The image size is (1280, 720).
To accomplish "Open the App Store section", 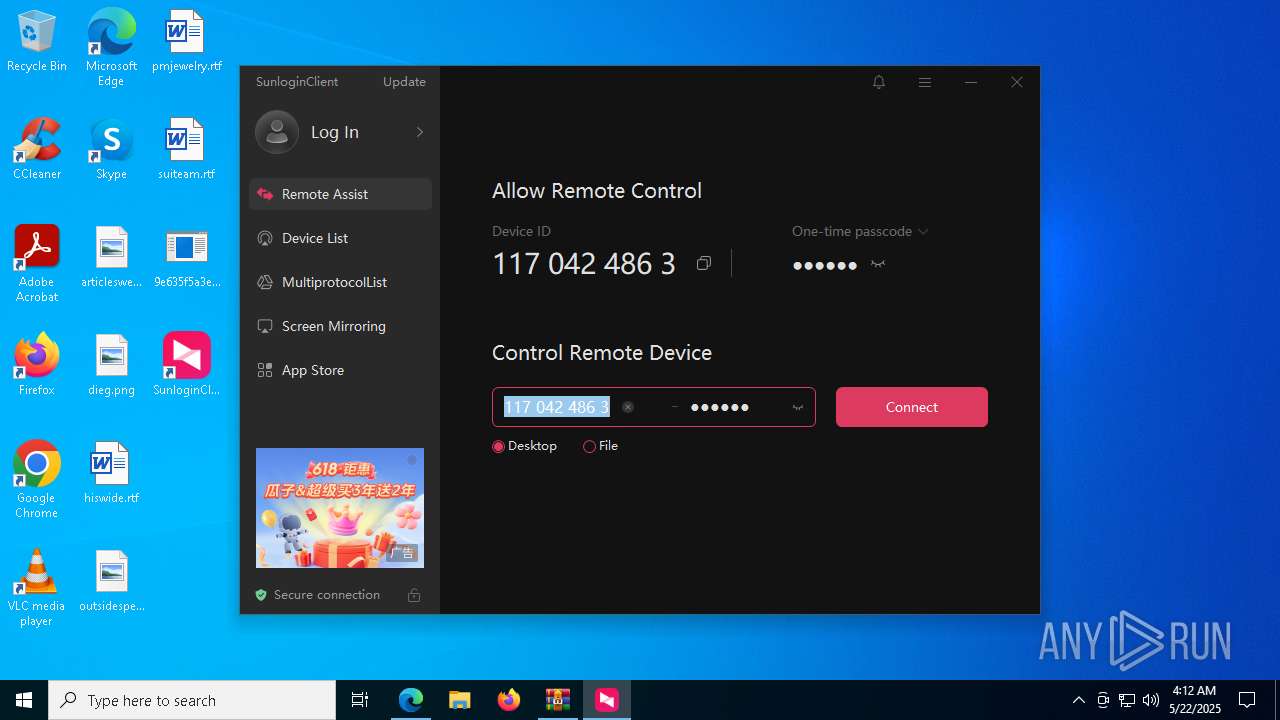I will pos(340,370).
